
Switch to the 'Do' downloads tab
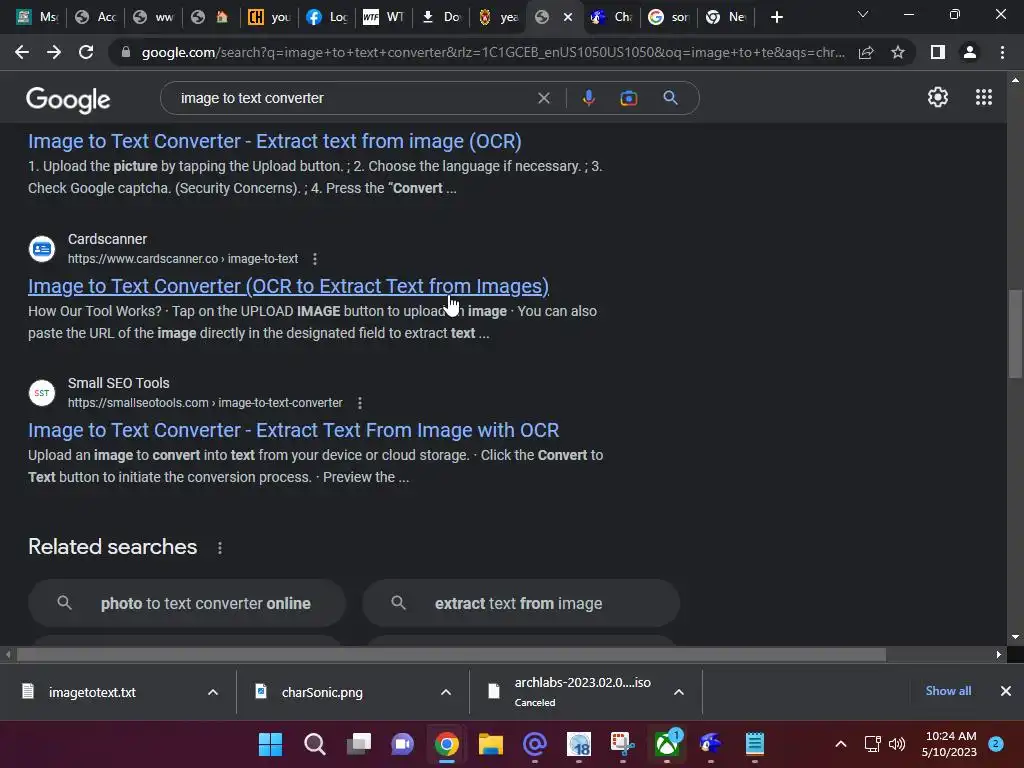point(442,17)
